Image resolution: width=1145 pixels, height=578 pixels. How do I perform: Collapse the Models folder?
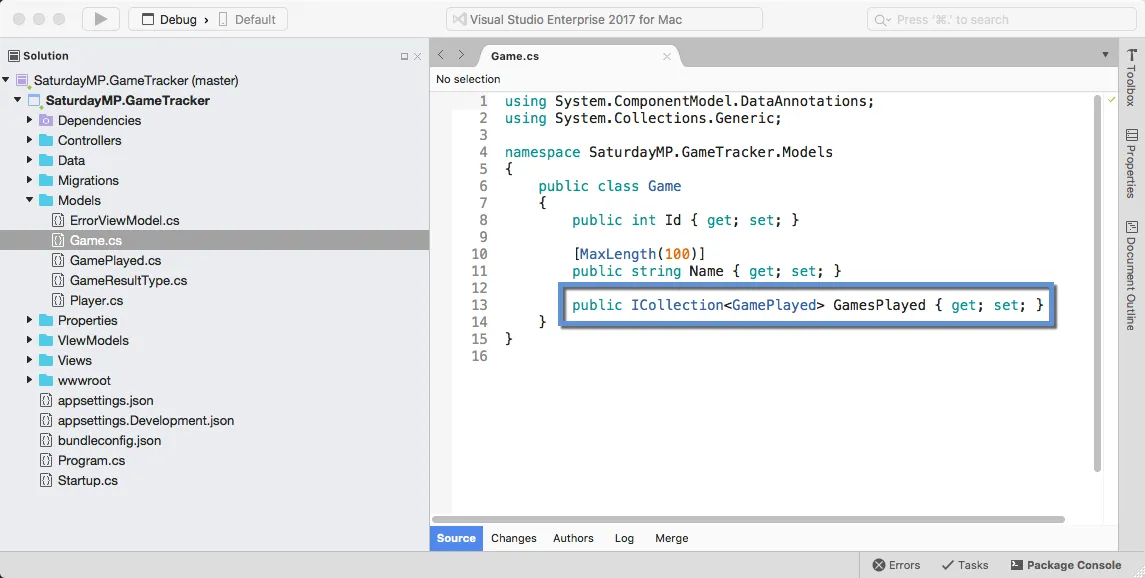(x=29, y=200)
